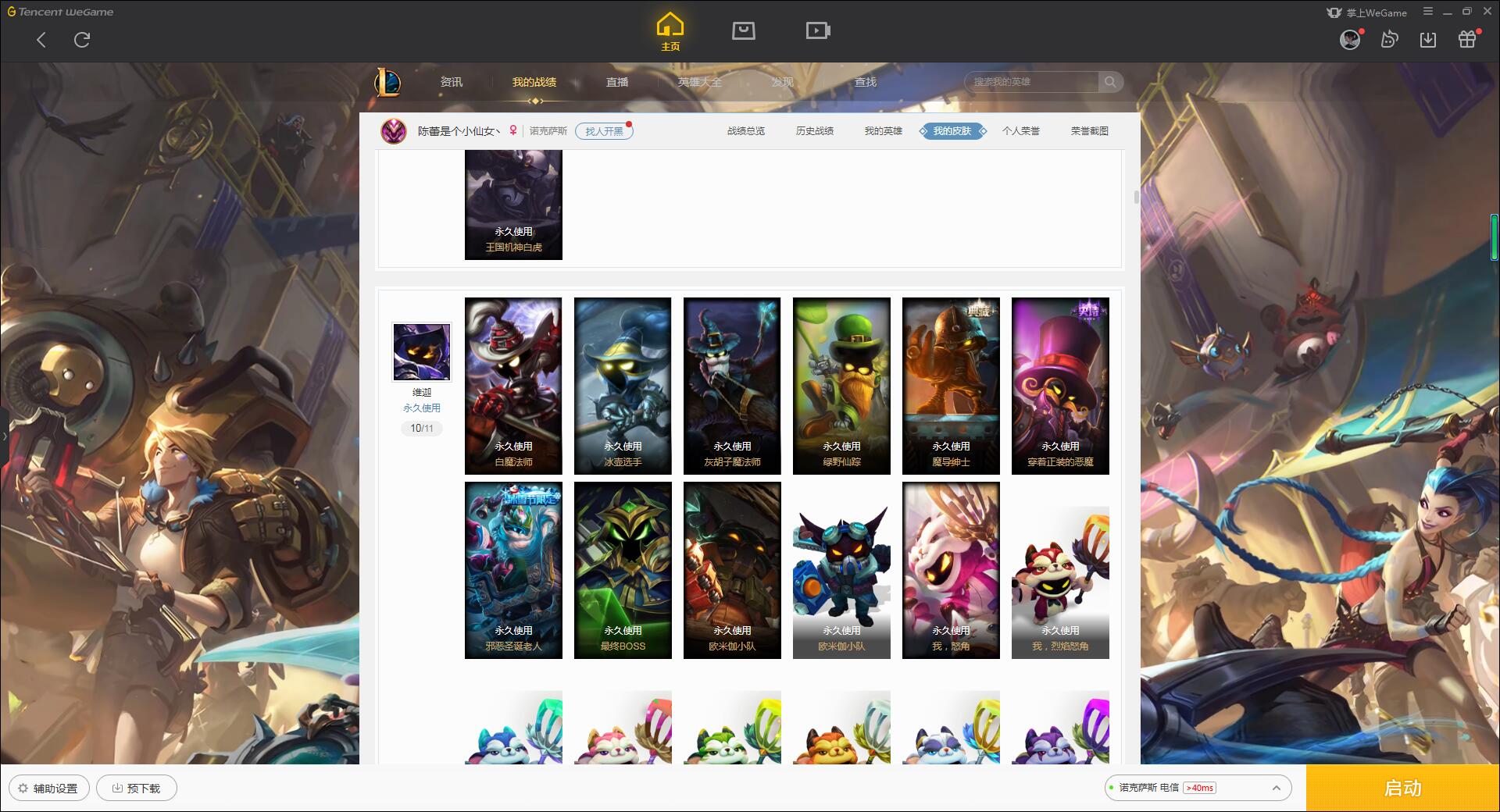
Task: Open the flame-ghost hot activity icon
Action: (1389, 39)
